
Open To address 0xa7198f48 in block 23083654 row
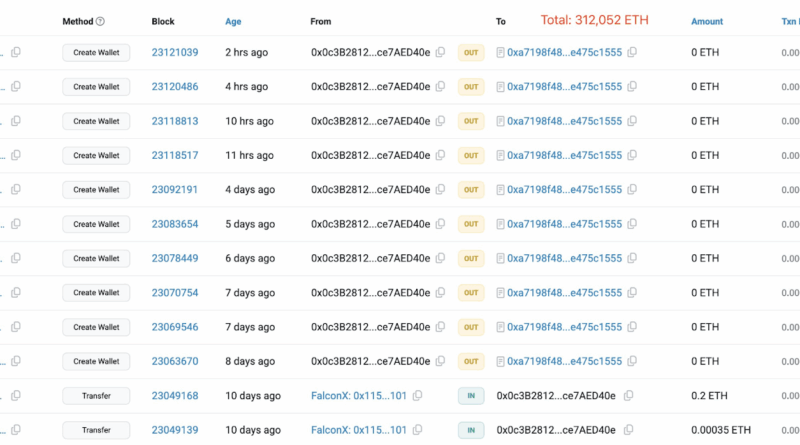pyautogui.click(x=564, y=224)
